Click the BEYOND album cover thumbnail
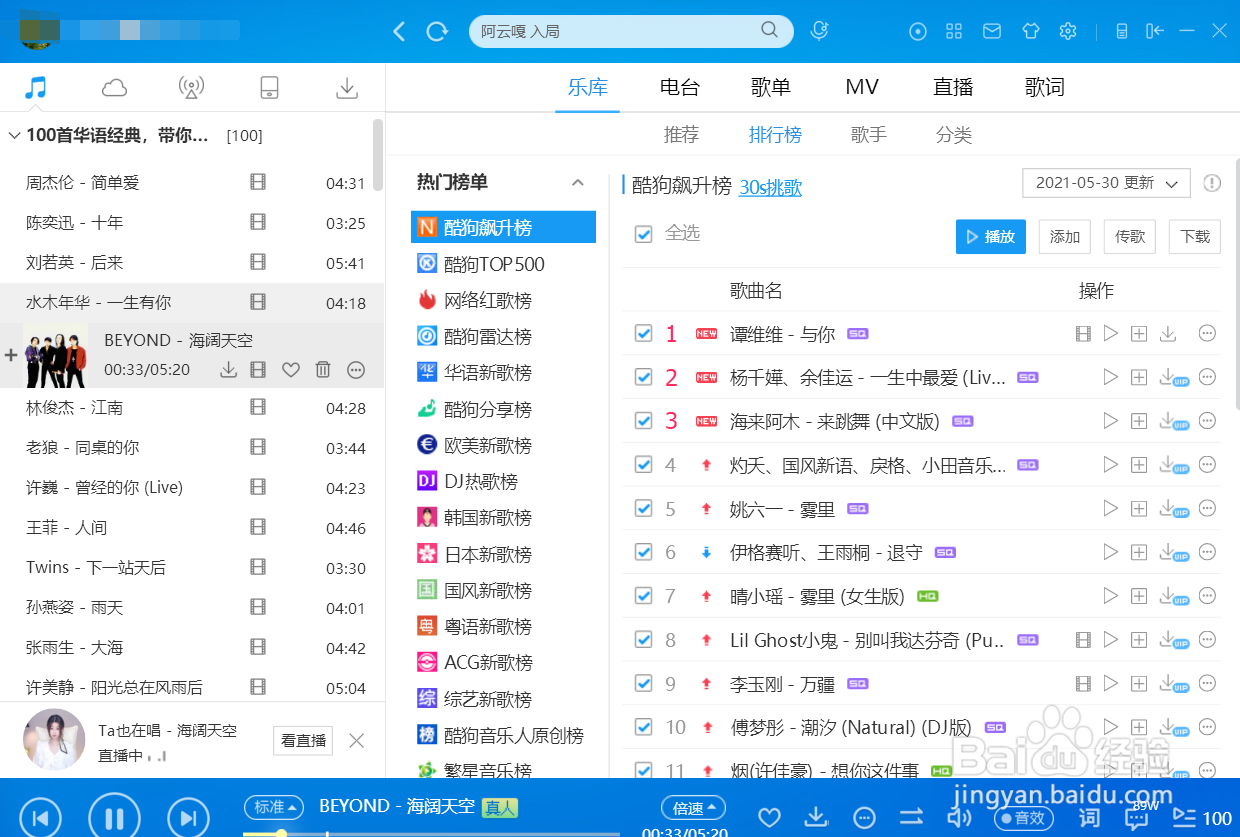 pyautogui.click(x=55, y=356)
